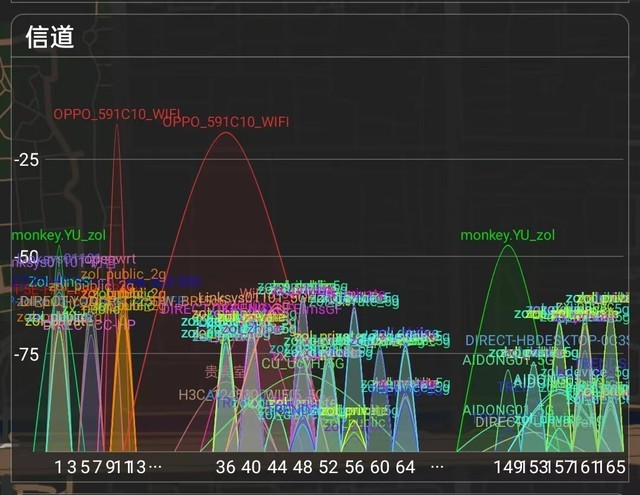Expand the ellipsis between channels 64 and 149
The height and width of the screenshot is (495, 640).
437,467
